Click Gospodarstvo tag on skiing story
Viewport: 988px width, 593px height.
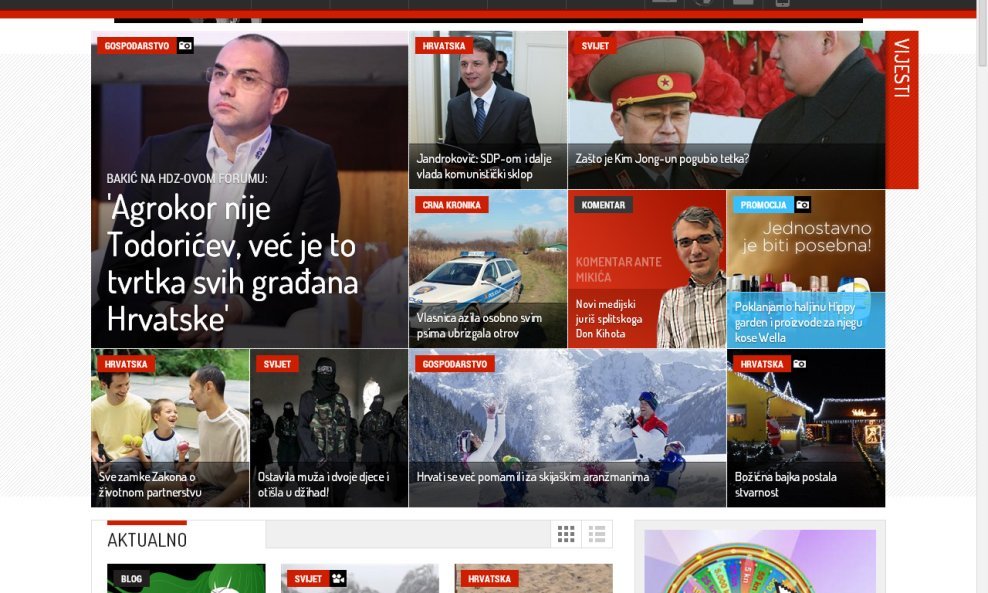pyautogui.click(x=454, y=364)
